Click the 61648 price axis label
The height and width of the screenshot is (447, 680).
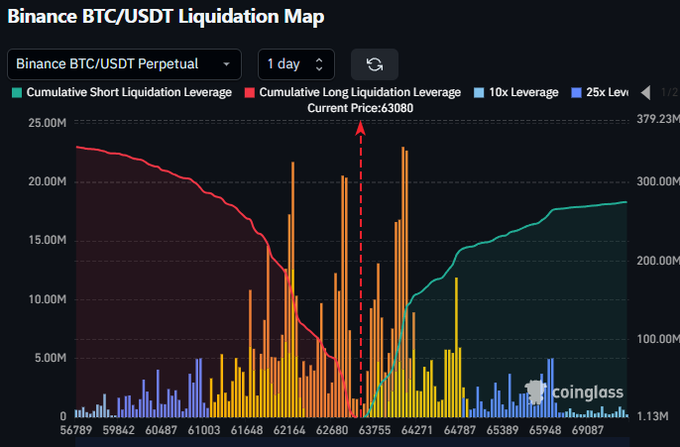pyautogui.click(x=247, y=430)
